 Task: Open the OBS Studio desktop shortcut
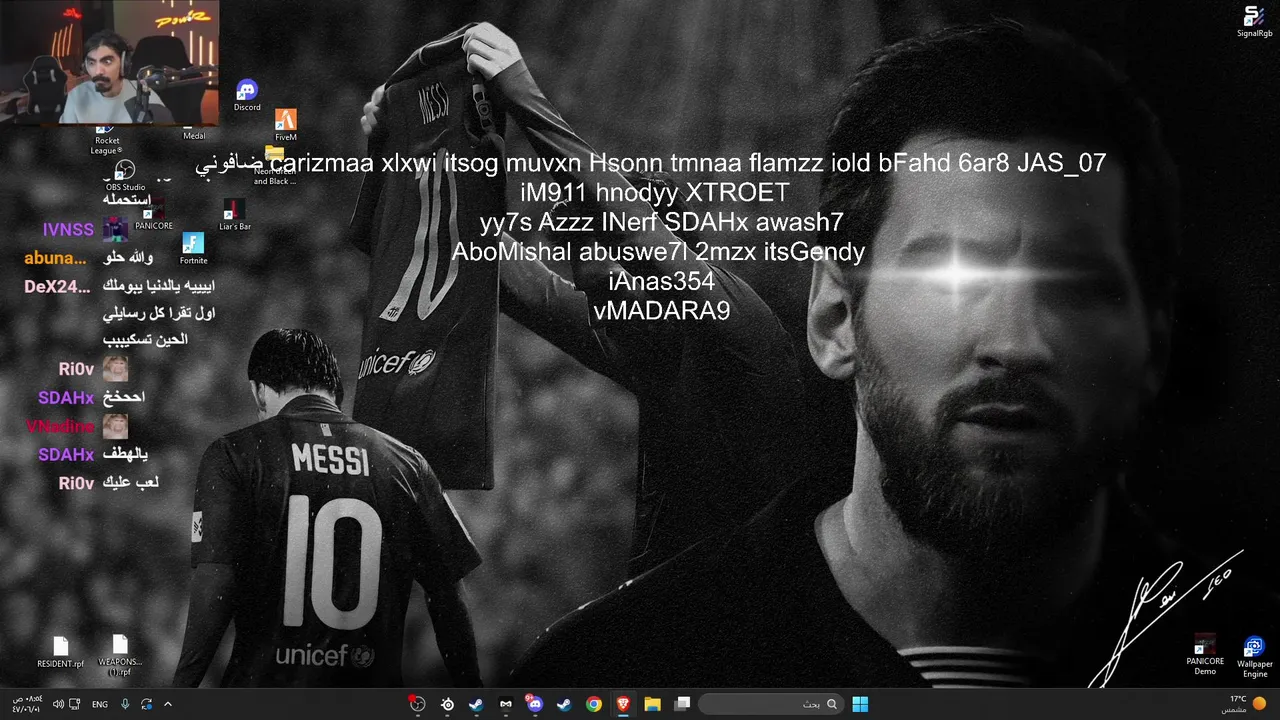pyautogui.click(x=125, y=176)
